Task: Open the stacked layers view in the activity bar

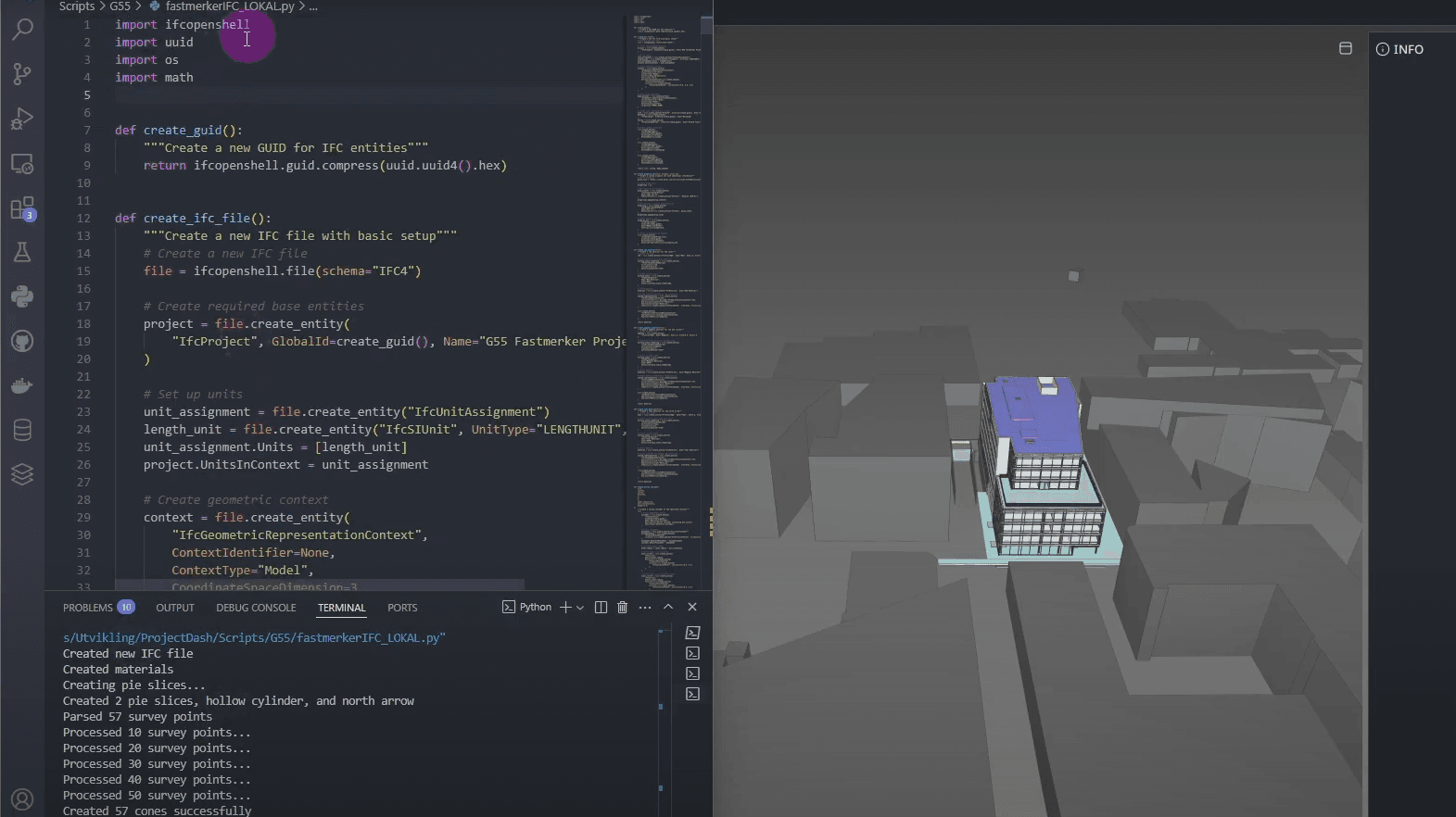Action: [x=22, y=474]
